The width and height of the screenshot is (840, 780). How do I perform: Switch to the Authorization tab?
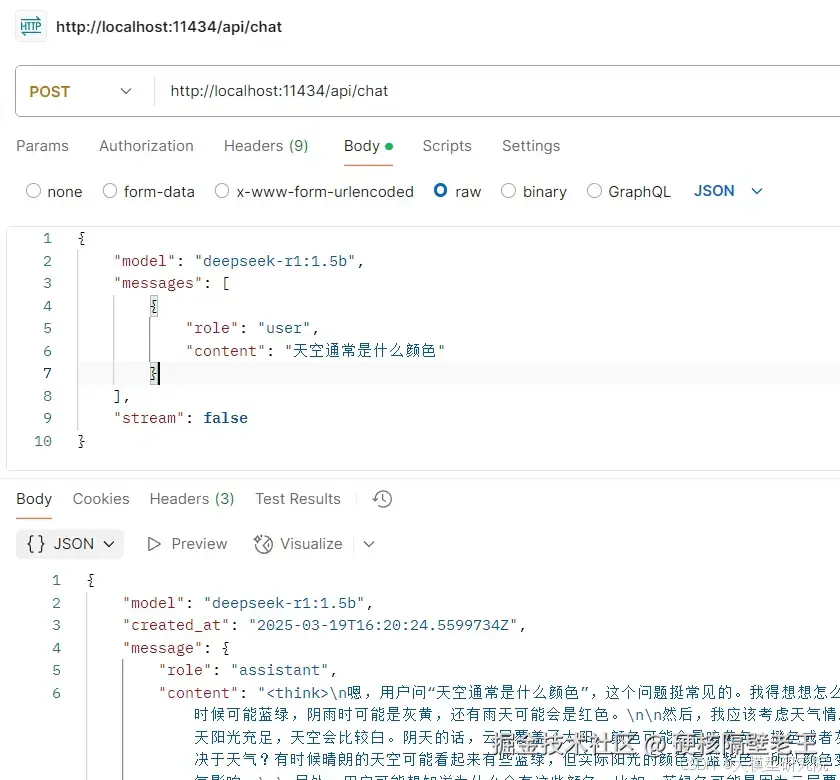(x=146, y=146)
